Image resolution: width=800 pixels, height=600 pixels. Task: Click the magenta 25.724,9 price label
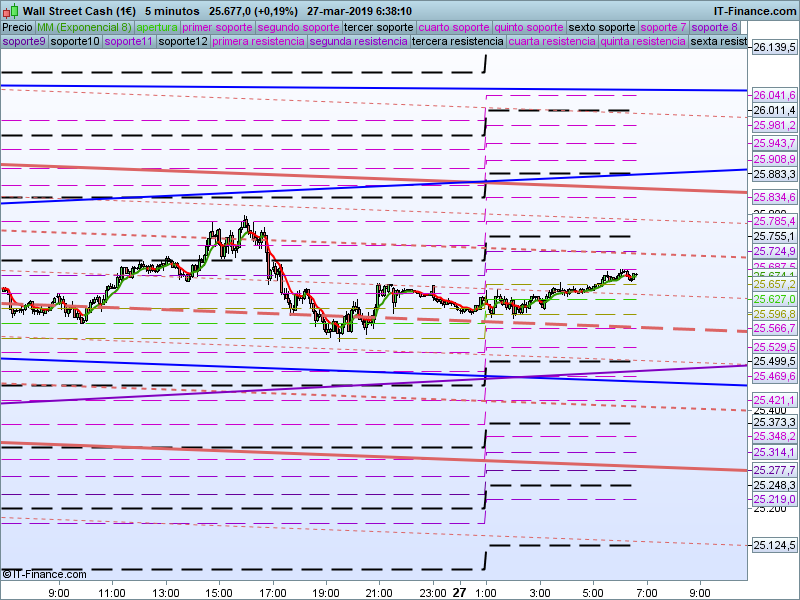(774, 251)
